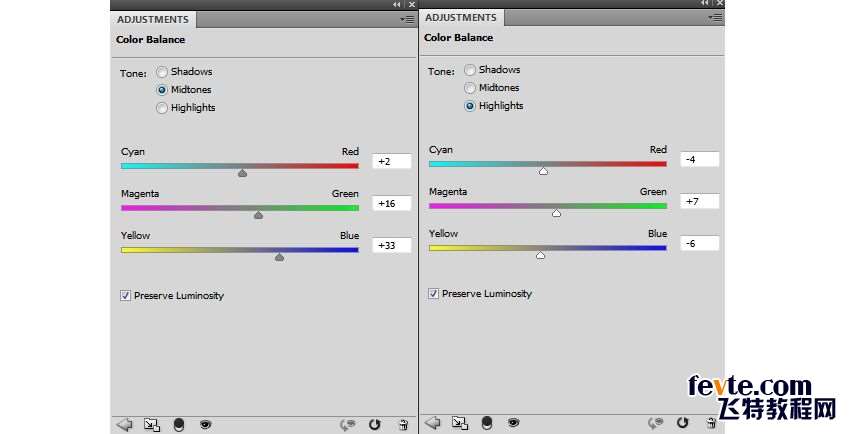The width and height of the screenshot is (850, 434).
Task: Click the right ADJUSTMENTS tab
Action: [x=461, y=17]
